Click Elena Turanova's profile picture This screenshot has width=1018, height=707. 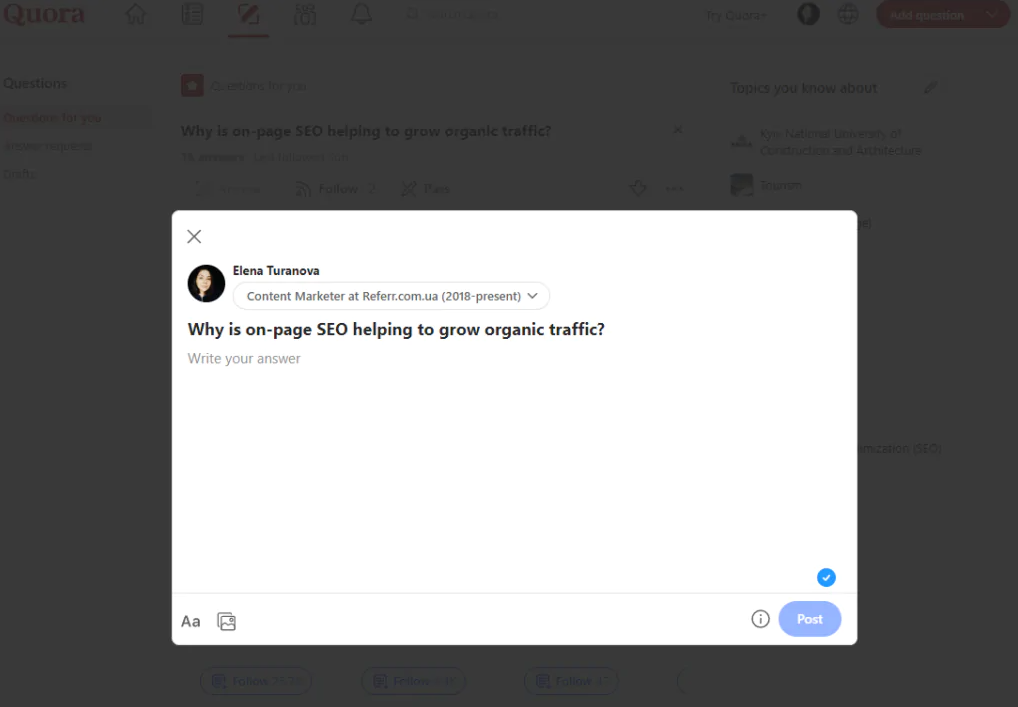(x=206, y=283)
